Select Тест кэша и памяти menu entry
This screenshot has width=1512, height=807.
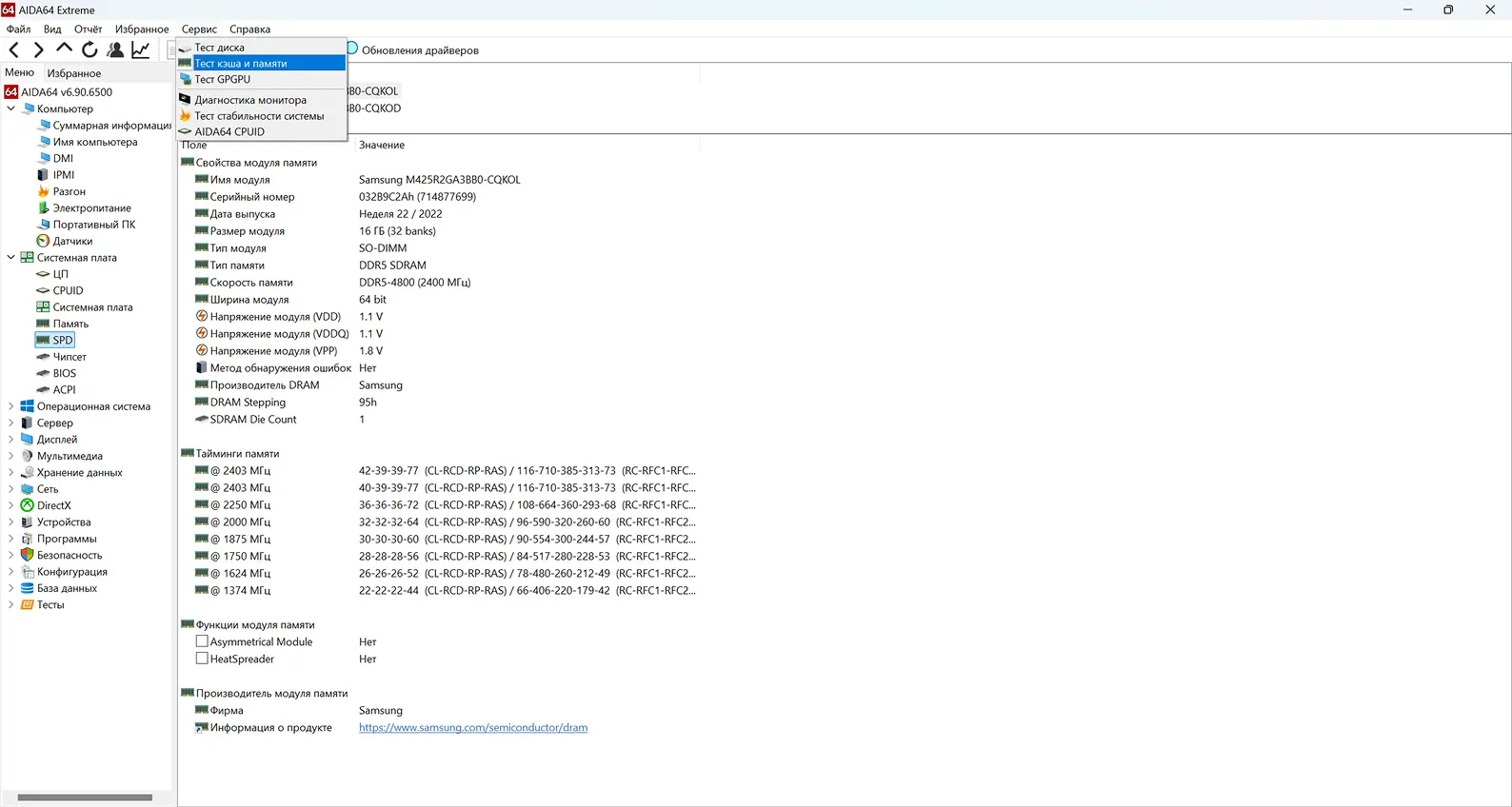click(241, 64)
